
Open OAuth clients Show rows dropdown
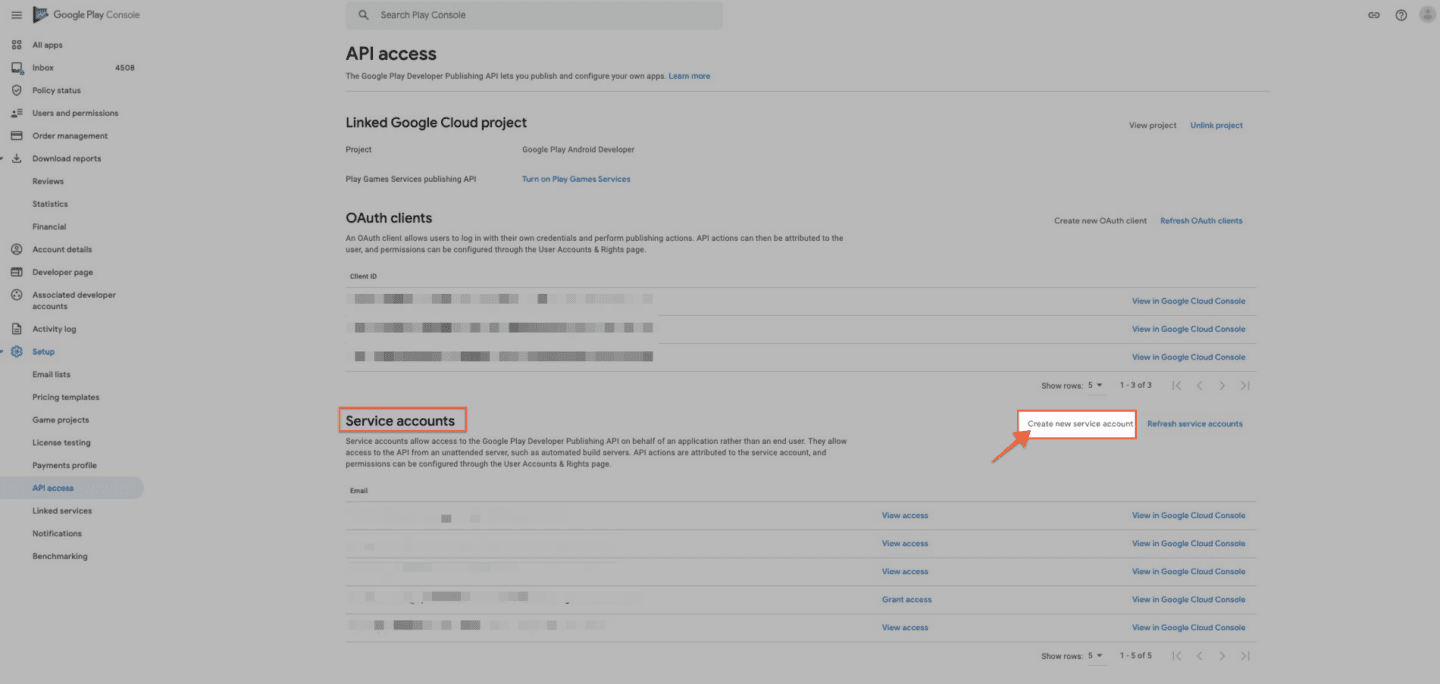(x=1096, y=385)
